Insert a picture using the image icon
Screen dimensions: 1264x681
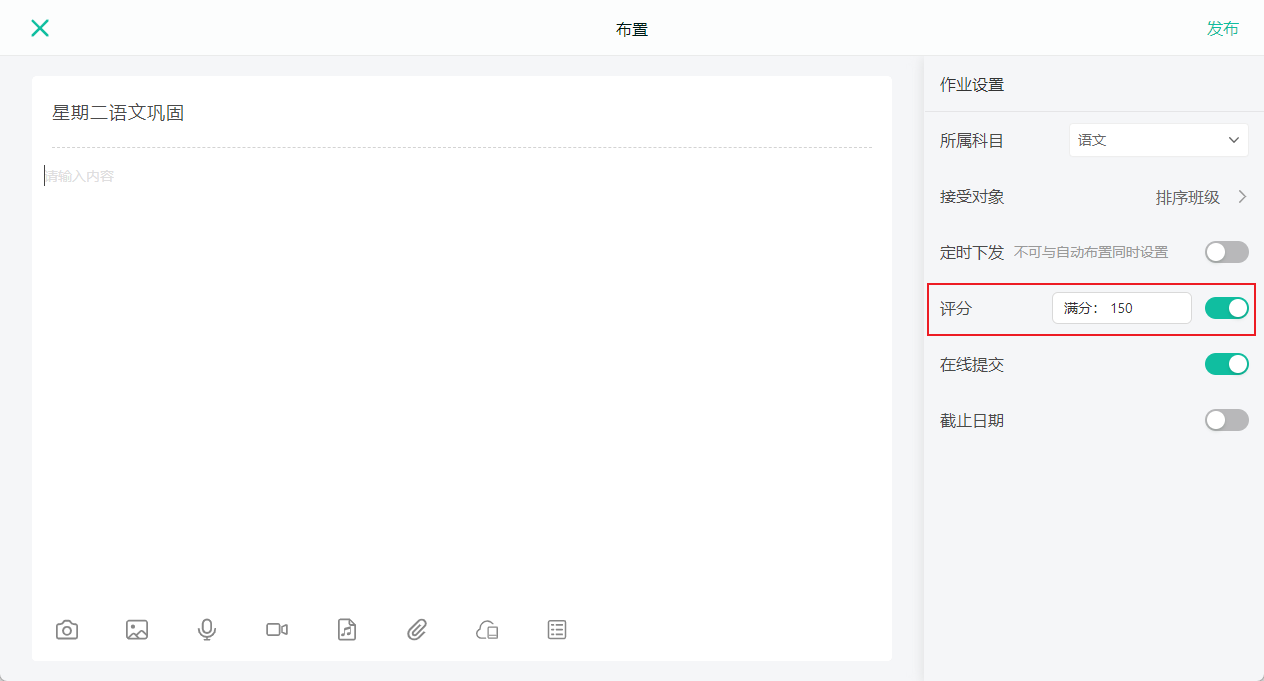(137, 629)
